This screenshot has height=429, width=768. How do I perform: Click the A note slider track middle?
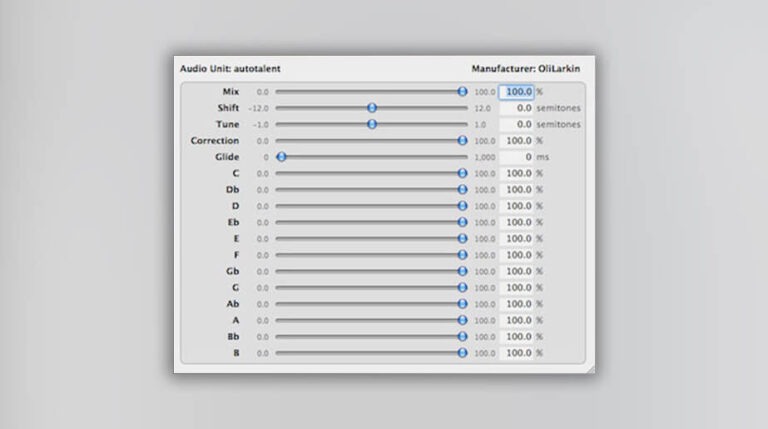click(x=370, y=320)
